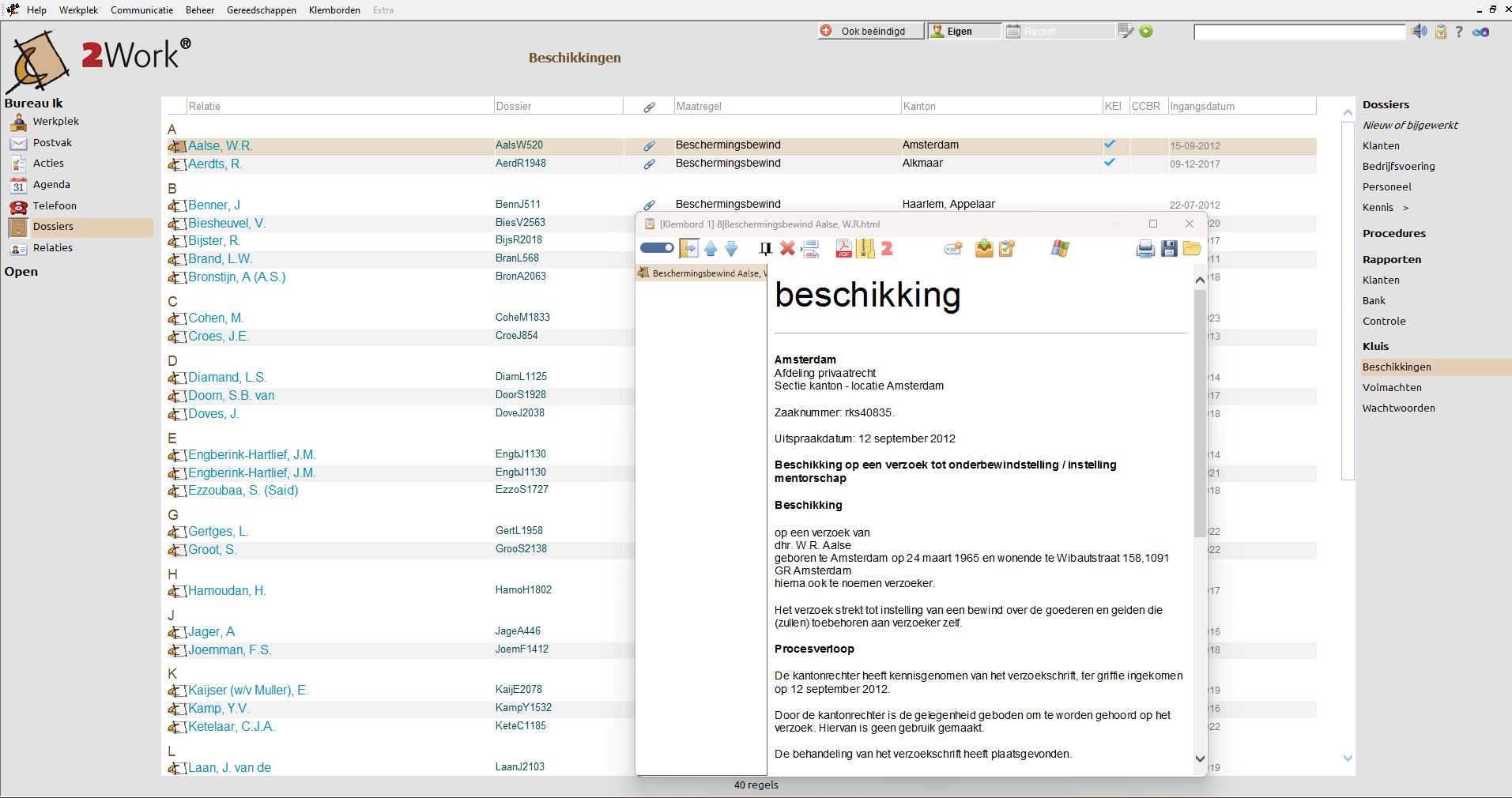Toggle the slider switch in document toolbar
This screenshot has width=1512, height=798.
[656, 247]
